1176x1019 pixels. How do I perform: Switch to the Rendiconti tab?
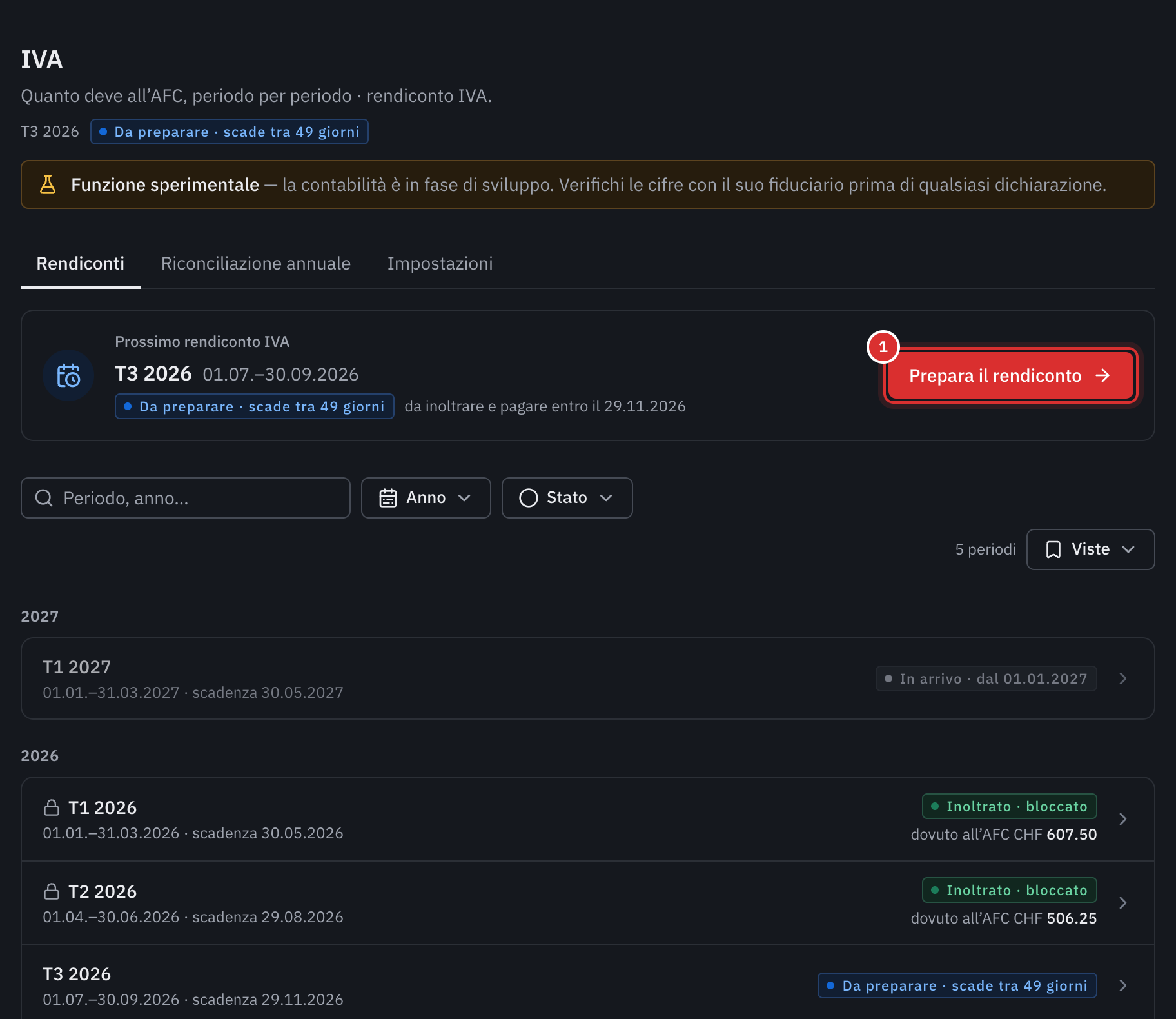coord(81,263)
